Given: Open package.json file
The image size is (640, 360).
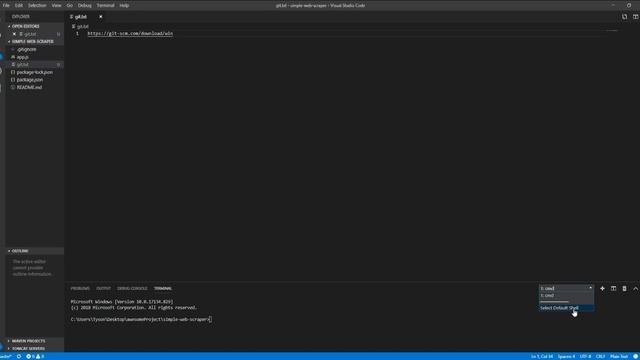Looking at the screenshot, I should (30, 80).
